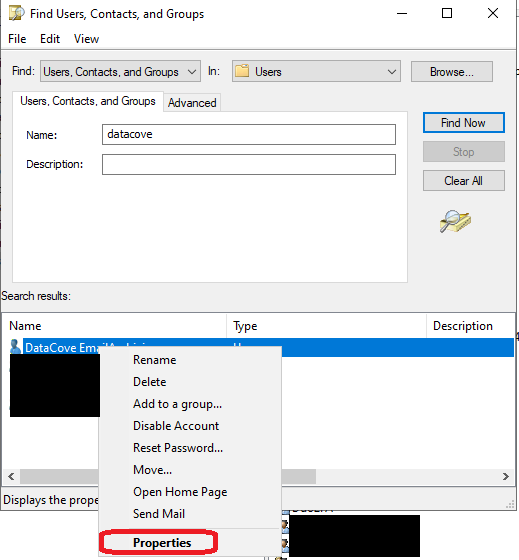Click the left scroll arrow of results list
Image resolution: width=519 pixels, height=560 pixels.
11,476
